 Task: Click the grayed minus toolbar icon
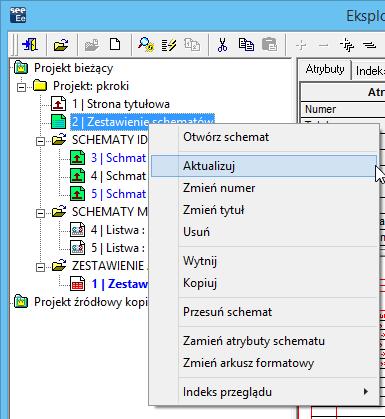coord(323,45)
